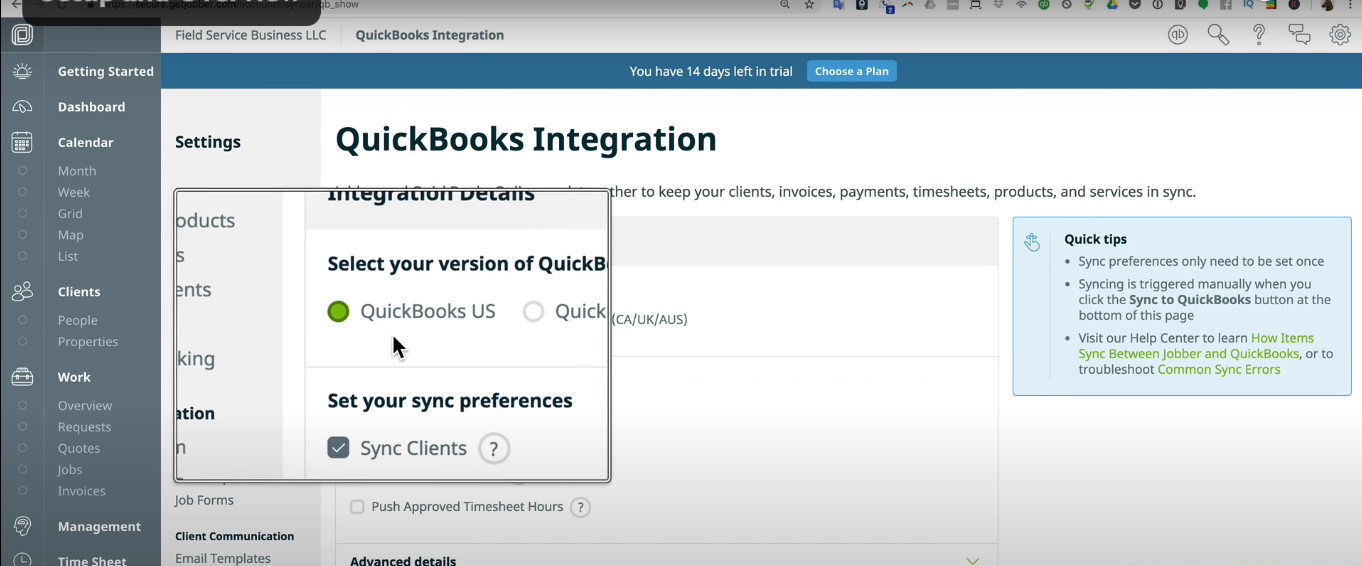The height and width of the screenshot is (566, 1362).
Task: Bookmark the page with the star icon
Action: click(x=809, y=5)
